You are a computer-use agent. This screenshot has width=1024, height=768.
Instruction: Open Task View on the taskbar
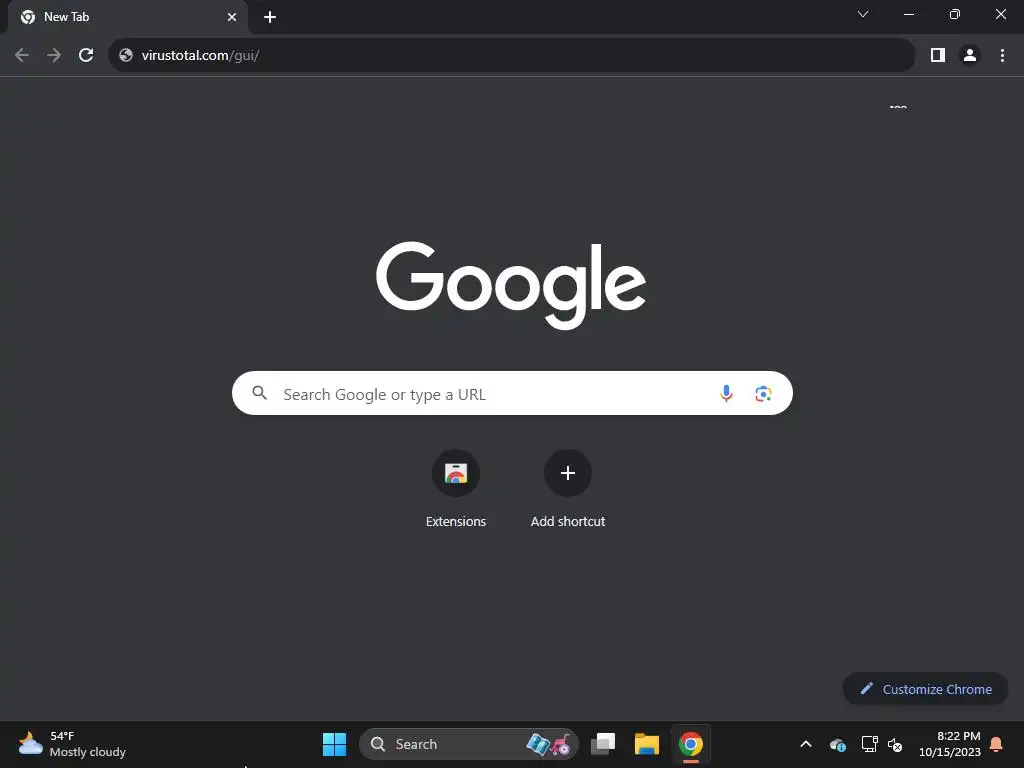(603, 744)
